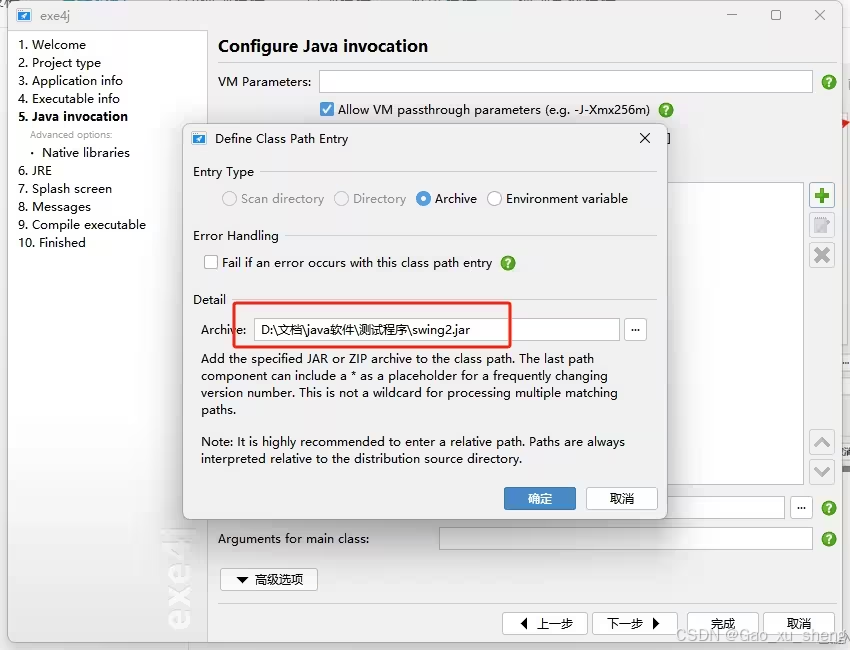Viewport: 850px width, 650px height.
Task: Maximize the exe4j window
Action: [776, 15]
